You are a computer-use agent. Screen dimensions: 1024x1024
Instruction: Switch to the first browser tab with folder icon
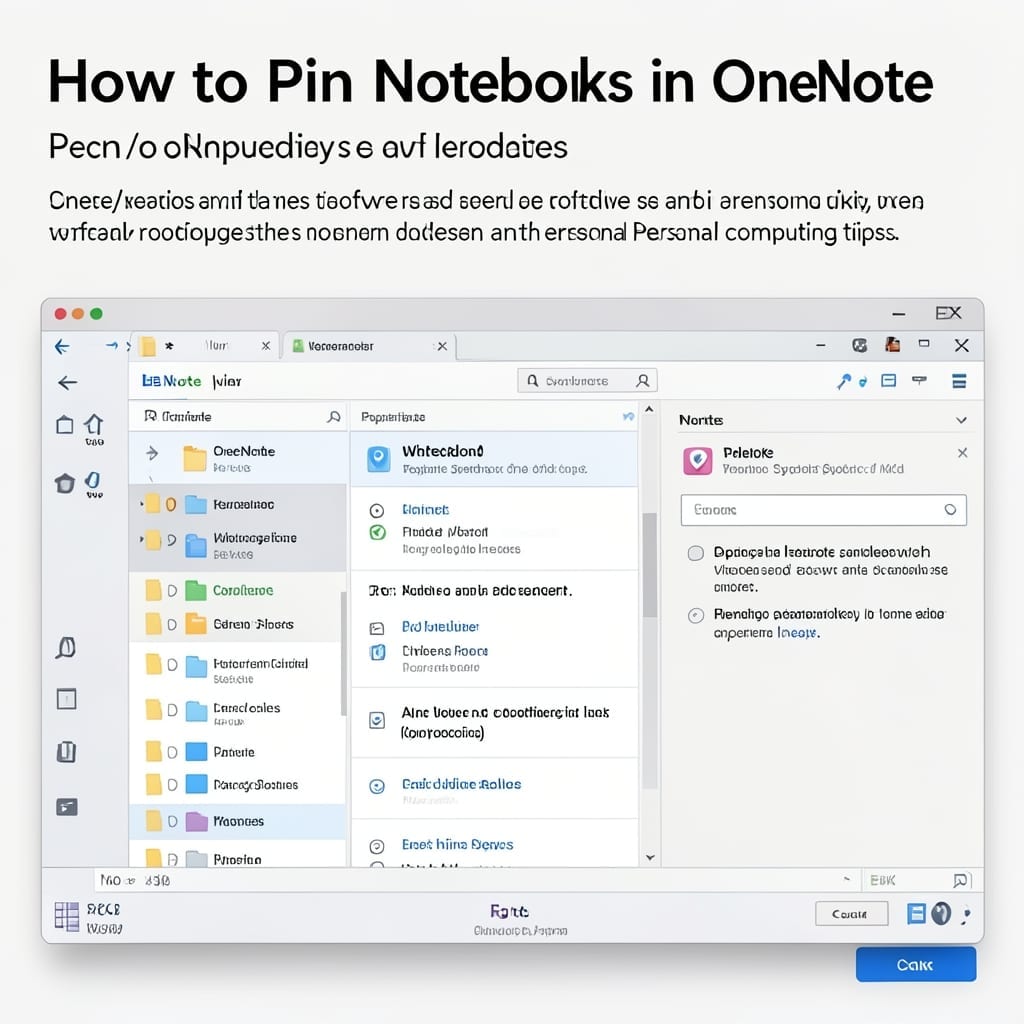pyautogui.click(x=205, y=345)
